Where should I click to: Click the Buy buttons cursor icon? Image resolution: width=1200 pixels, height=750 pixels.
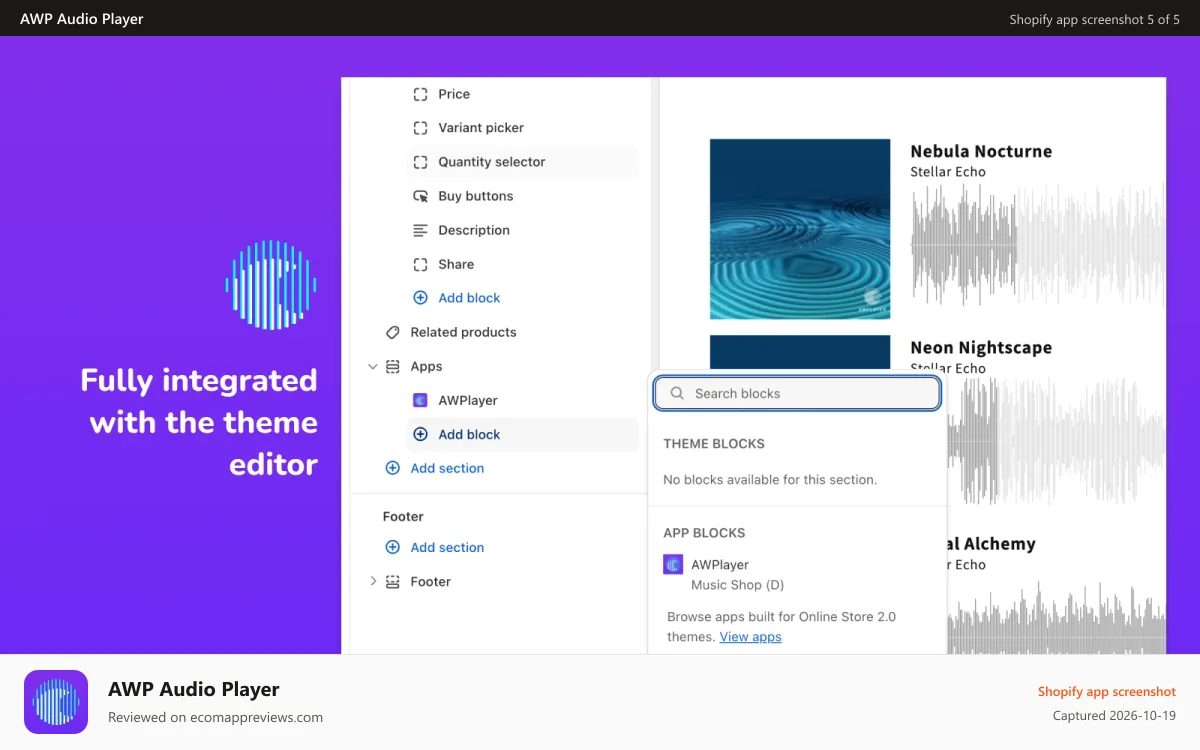[x=420, y=196]
